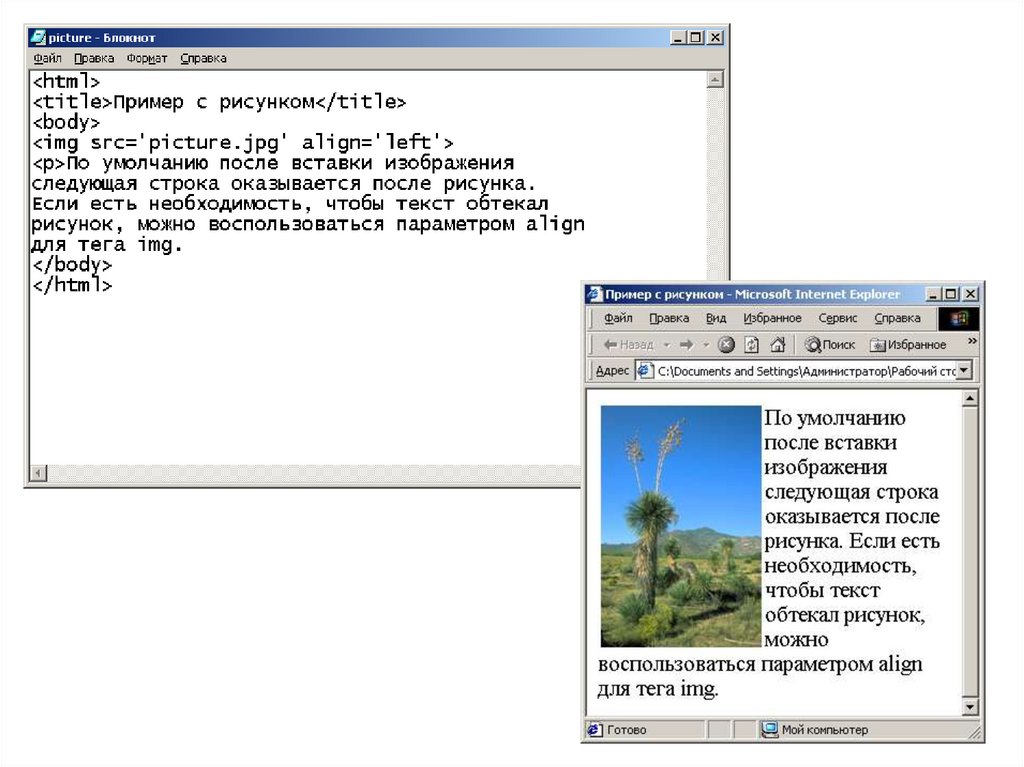This screenshot has height=767, width=1024.
Task: Click the Home page icon
Action: point(777,344)
